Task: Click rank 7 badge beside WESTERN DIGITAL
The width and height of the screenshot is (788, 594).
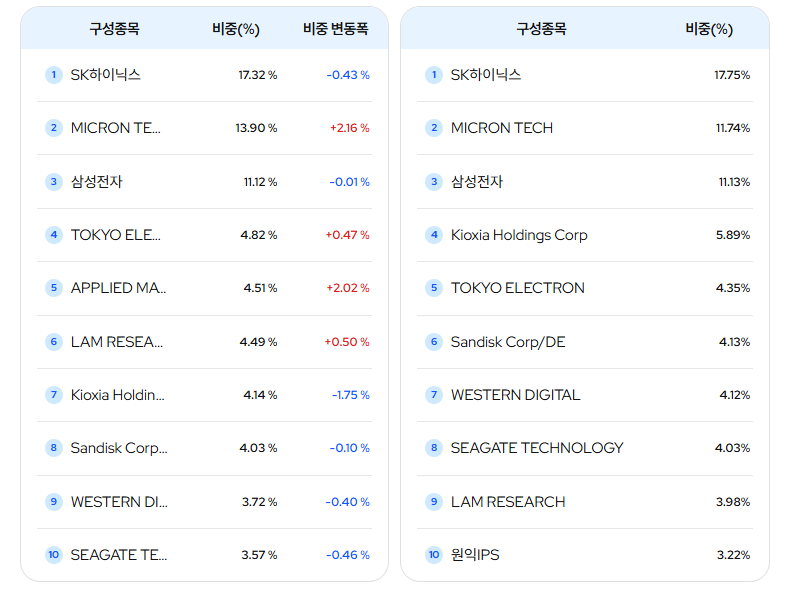Action: coord(434,395)
